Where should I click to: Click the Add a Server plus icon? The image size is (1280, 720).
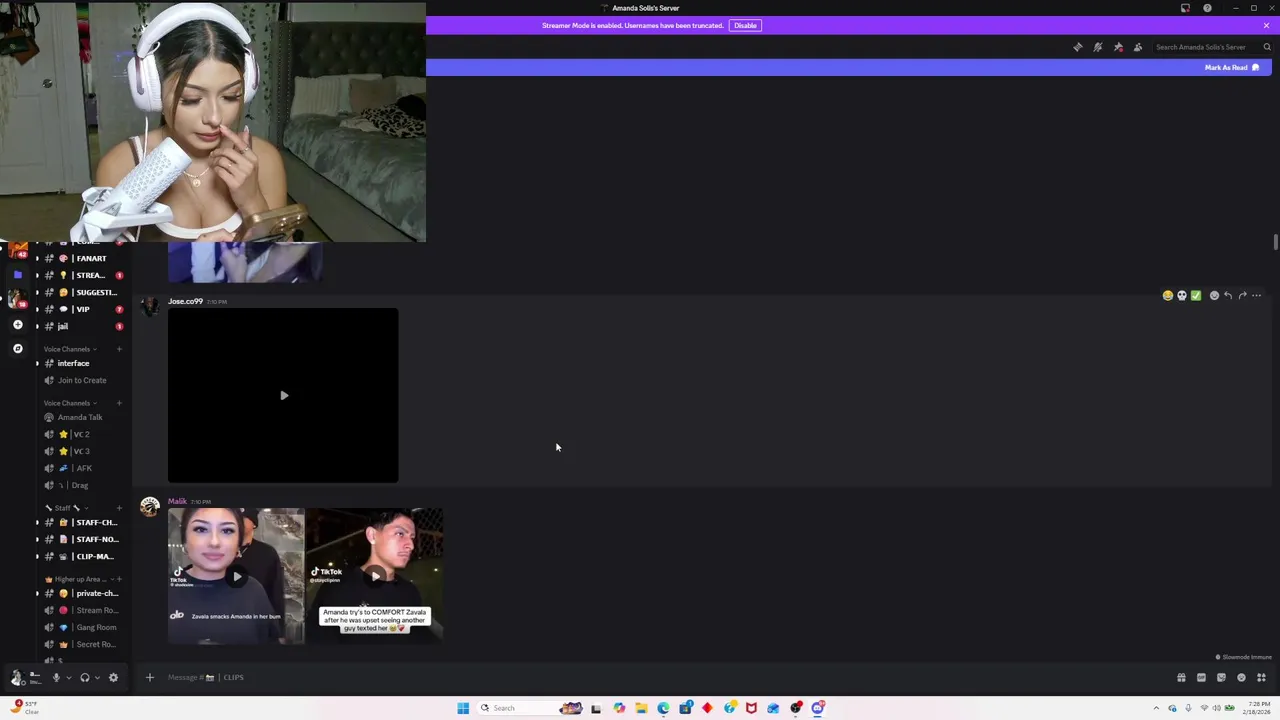pos(17,324)
